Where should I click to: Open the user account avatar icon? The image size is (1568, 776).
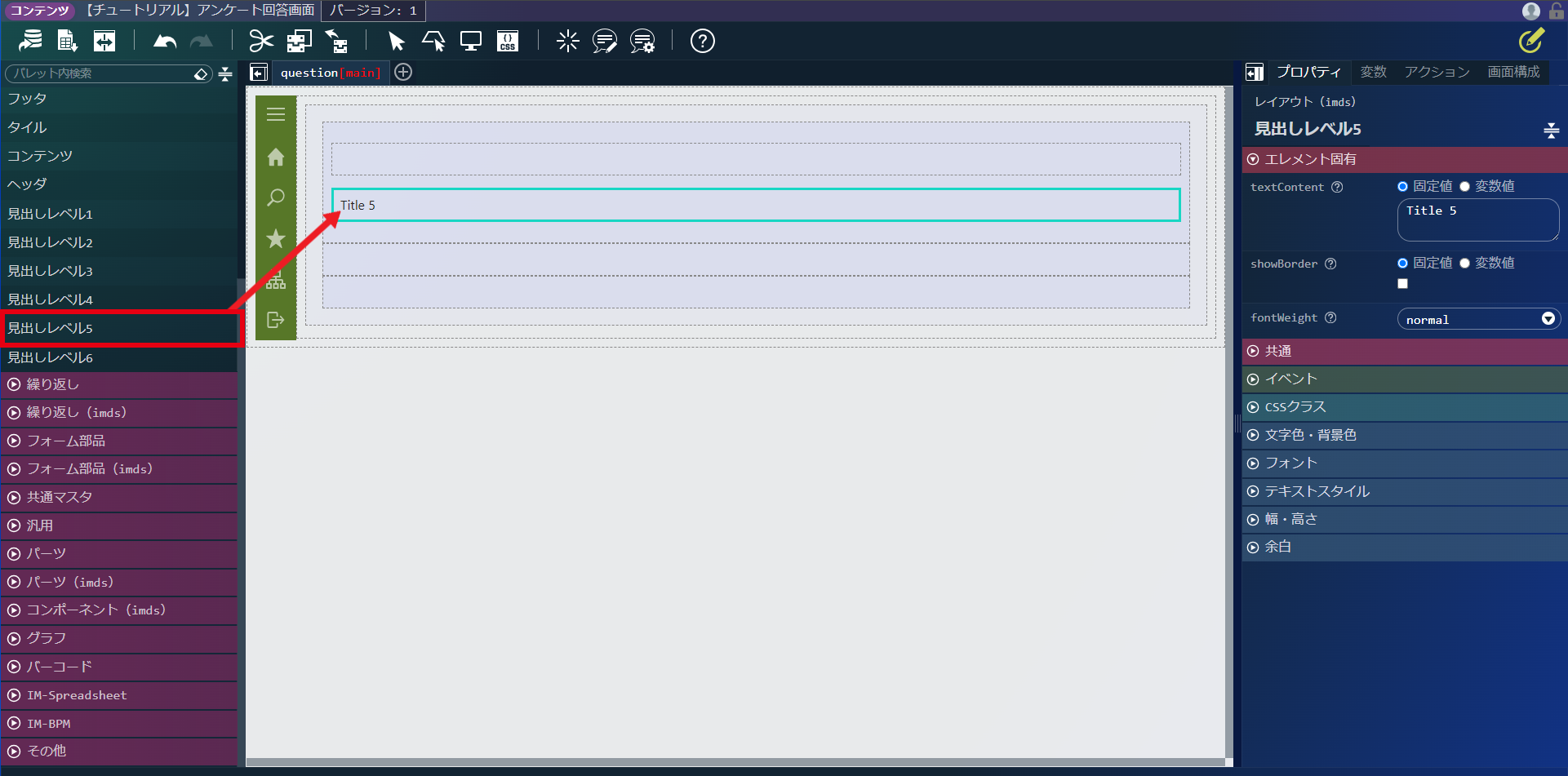coord(1531,11)
